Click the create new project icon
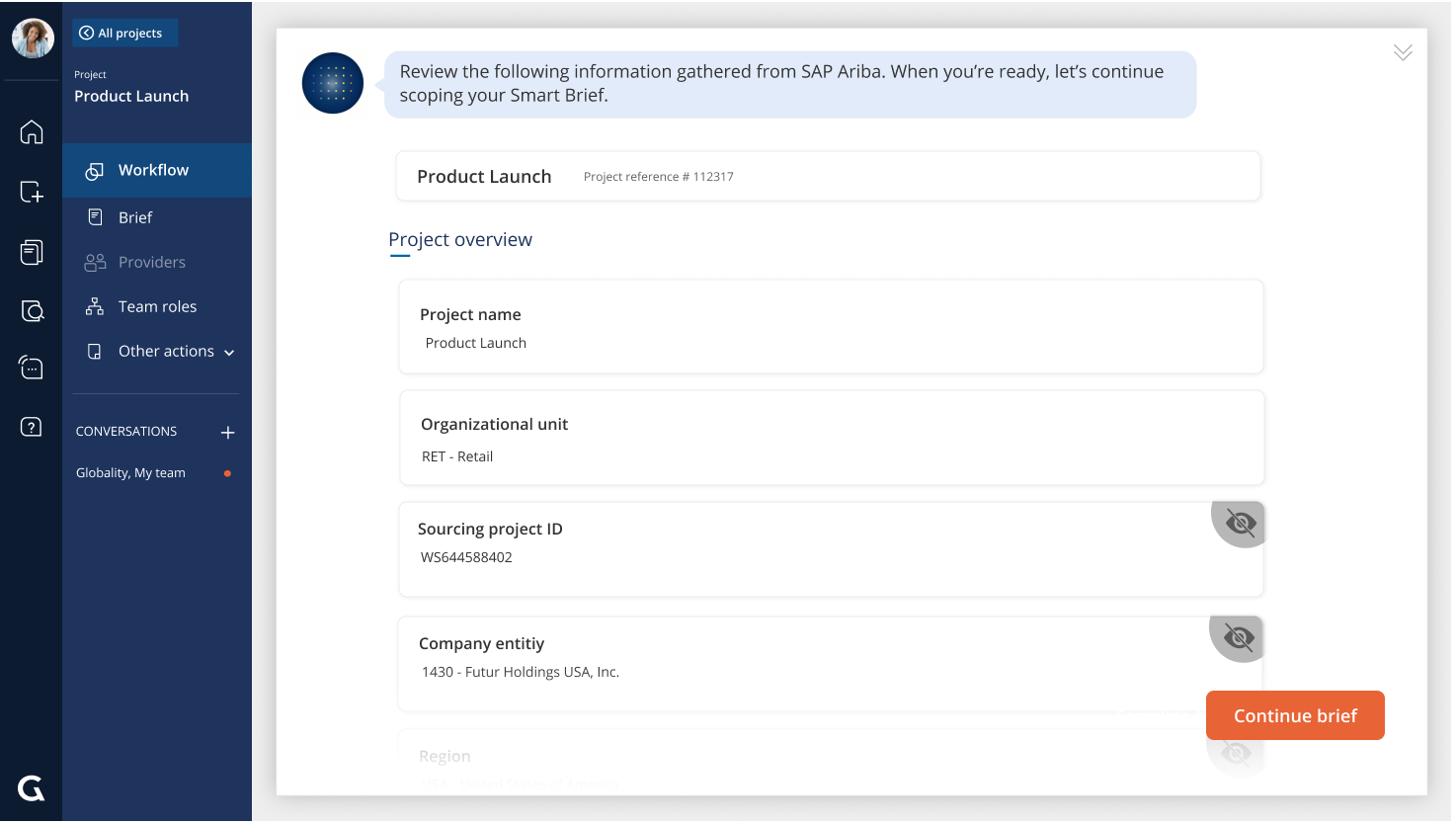Image resolution: width=1456 pixels, height=824 pixels. 32,193
